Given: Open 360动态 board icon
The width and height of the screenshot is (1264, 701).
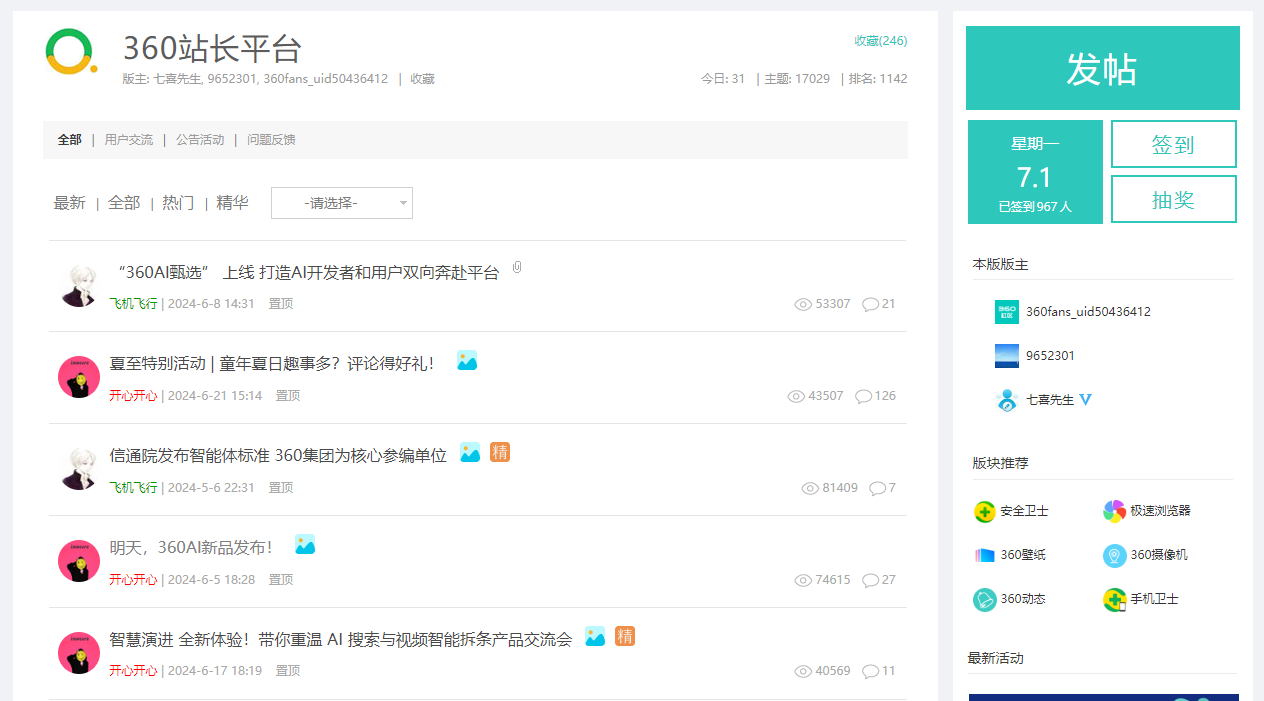Looking at the screenshot, I should pyautogui.click(x=985, y=600).
